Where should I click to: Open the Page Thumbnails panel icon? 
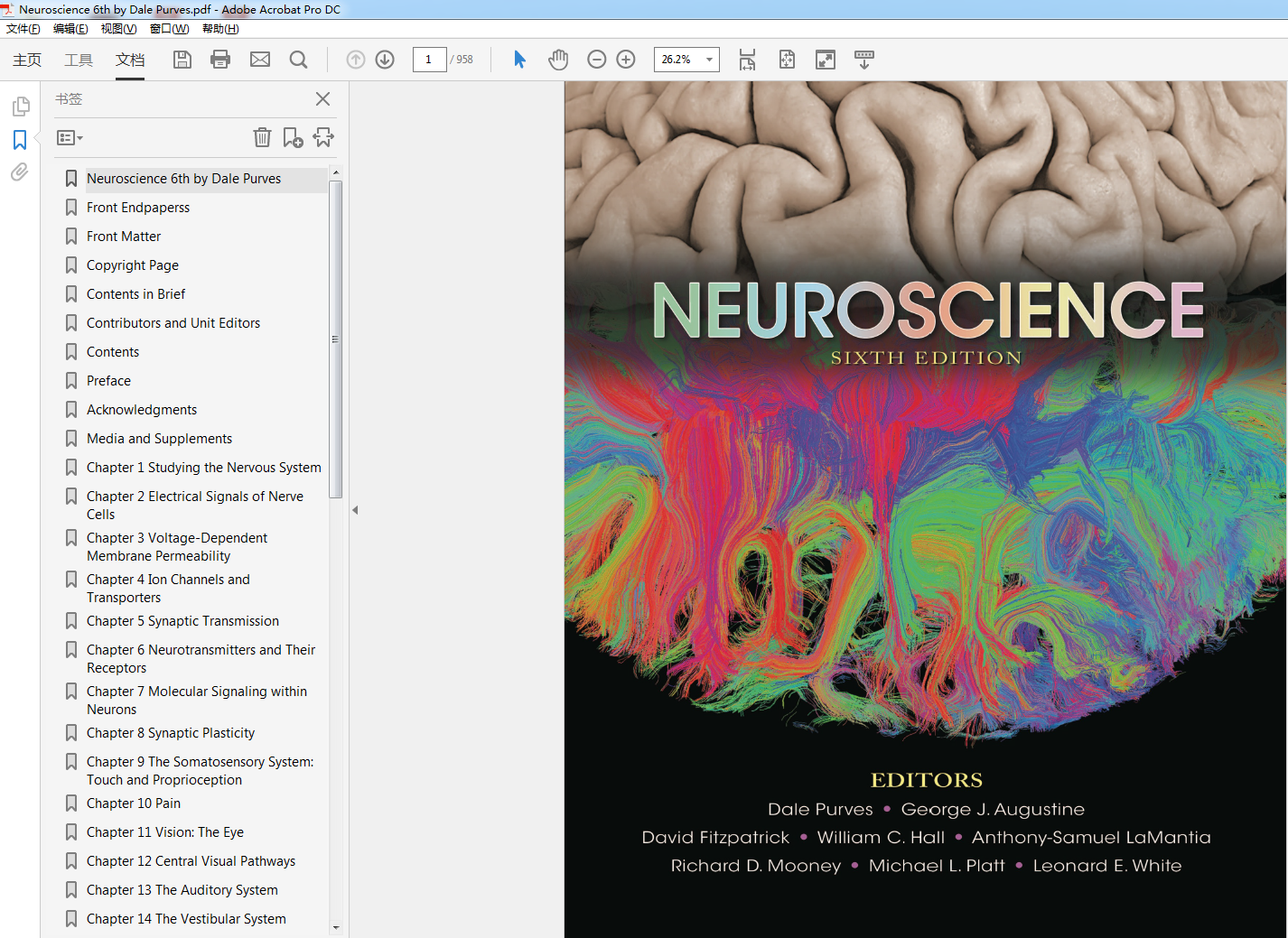click(20, 107)
